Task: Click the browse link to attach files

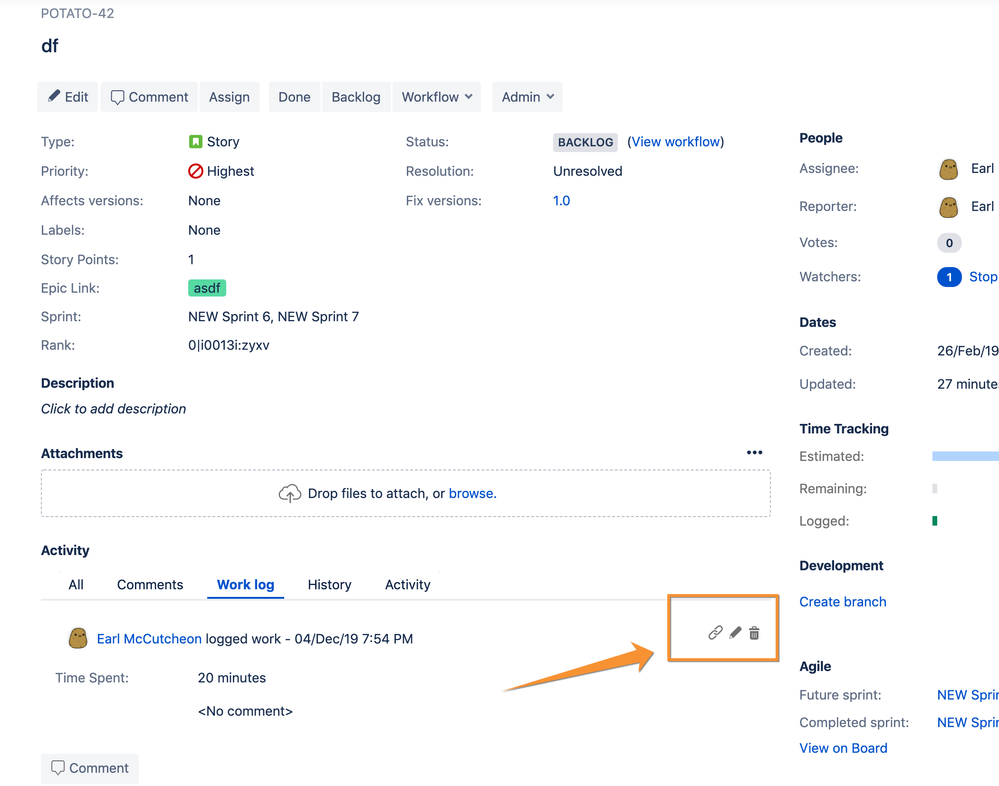Action: pos(472,493)
